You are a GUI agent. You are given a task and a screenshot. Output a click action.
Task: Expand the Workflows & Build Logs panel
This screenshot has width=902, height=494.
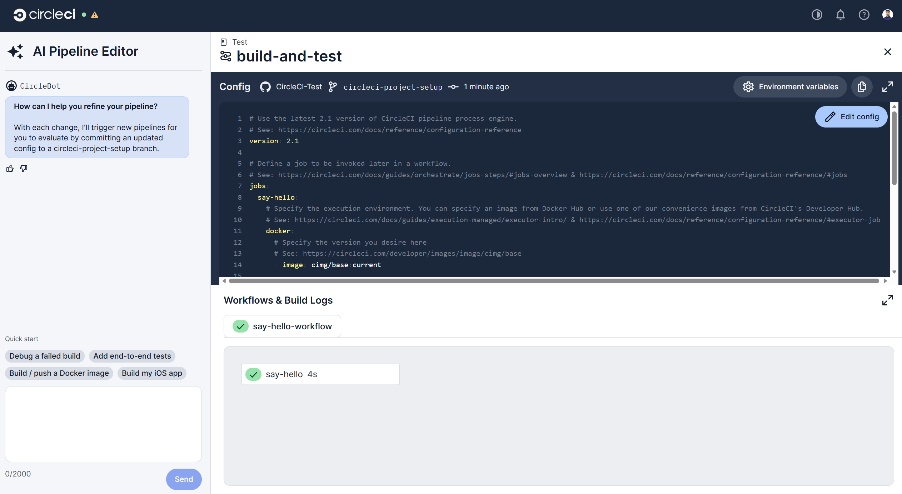[x=887, y=300]
